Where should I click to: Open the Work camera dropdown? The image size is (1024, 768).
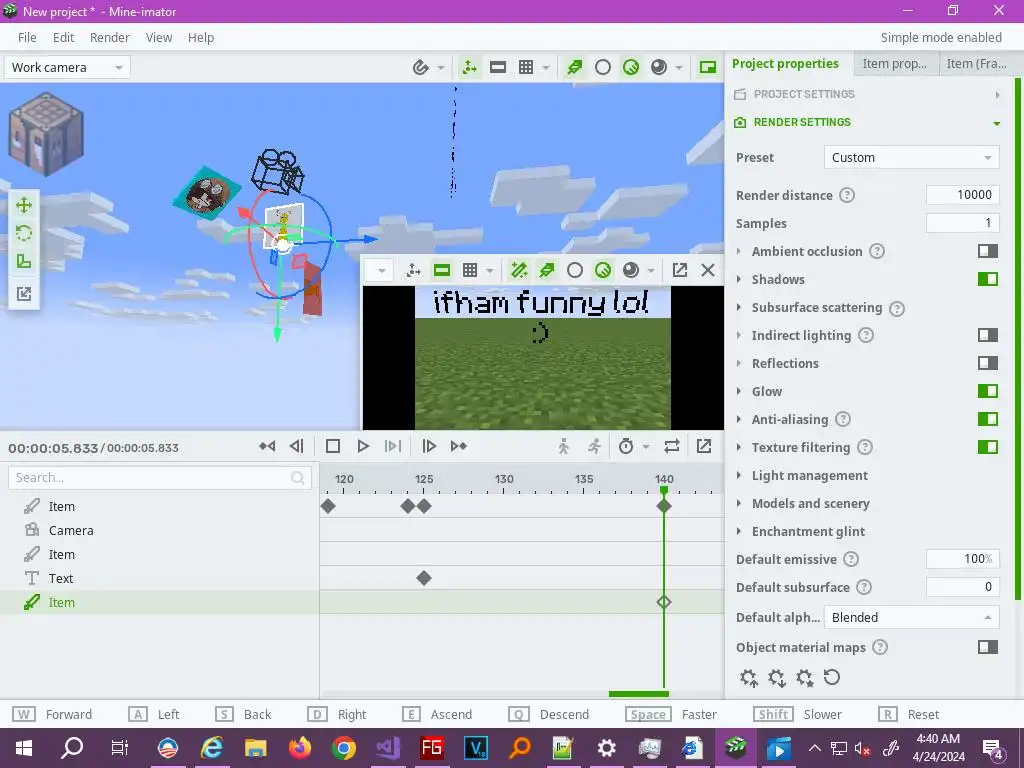click(x=67, y=67)
